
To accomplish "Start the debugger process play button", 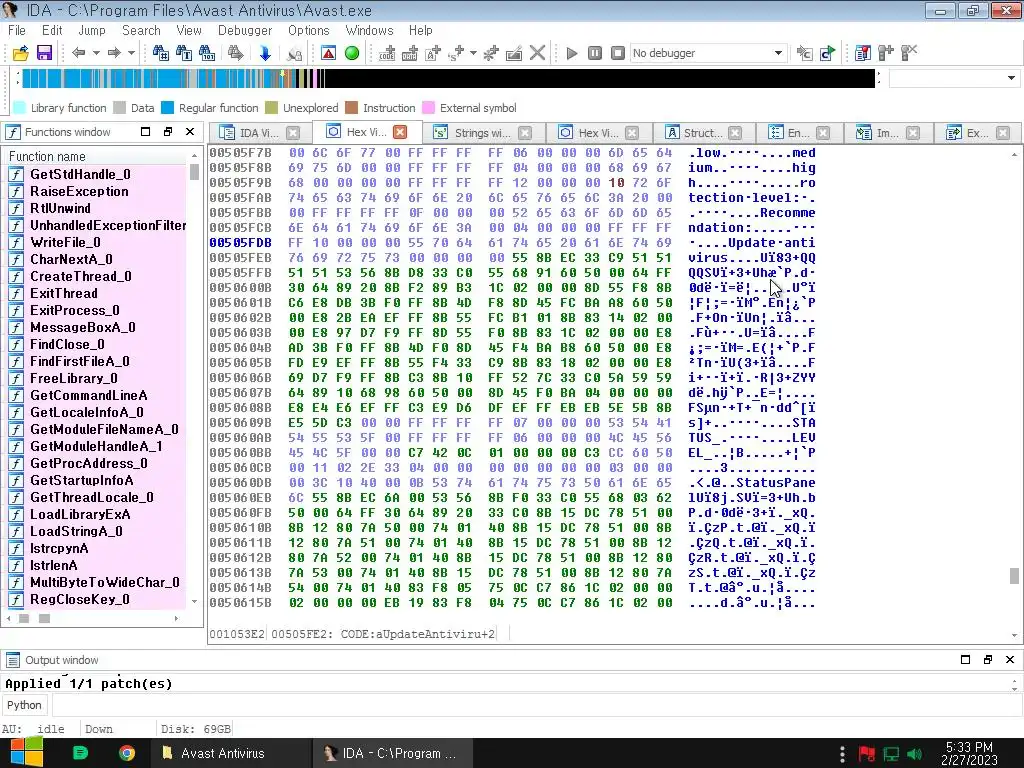I will click(572, 53).
